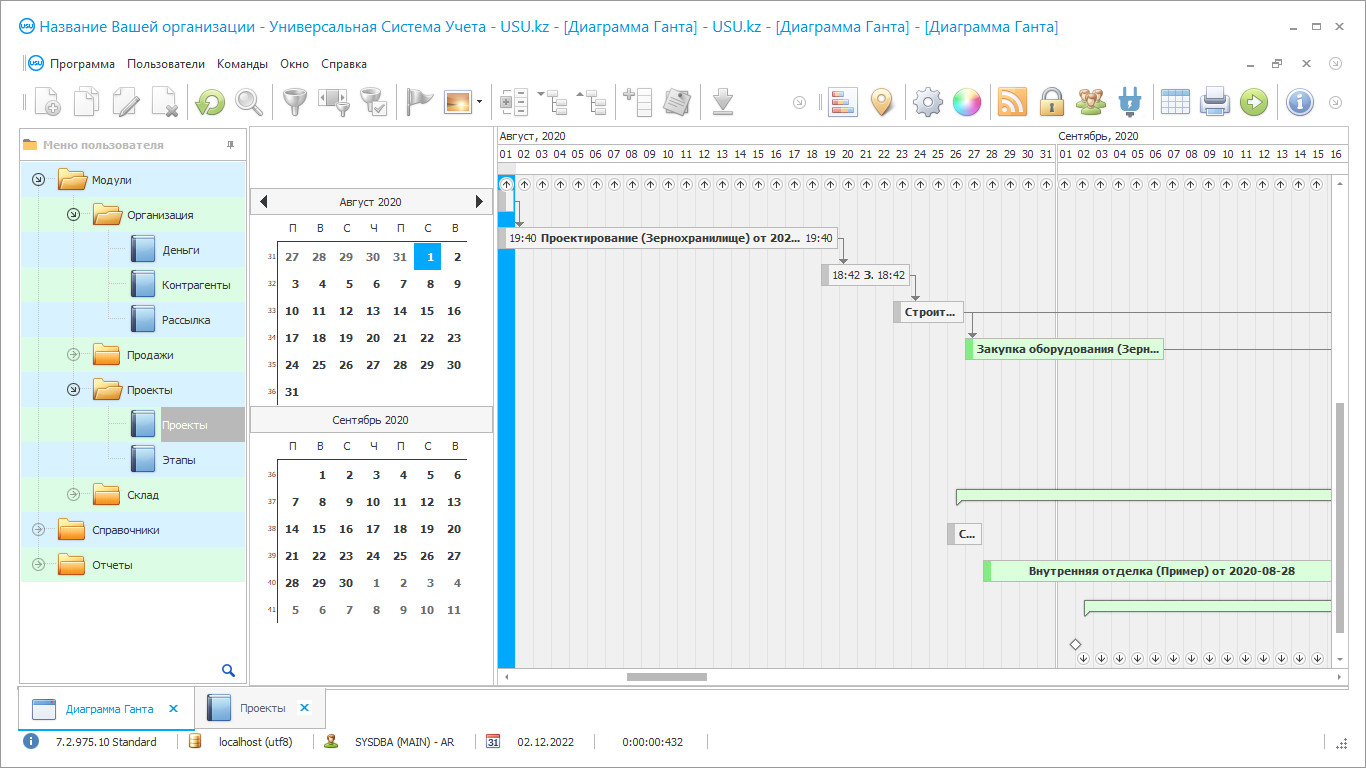Click the grey flag toolbar icon
This screenshot has width=1366, height=768.
[419, 101]
